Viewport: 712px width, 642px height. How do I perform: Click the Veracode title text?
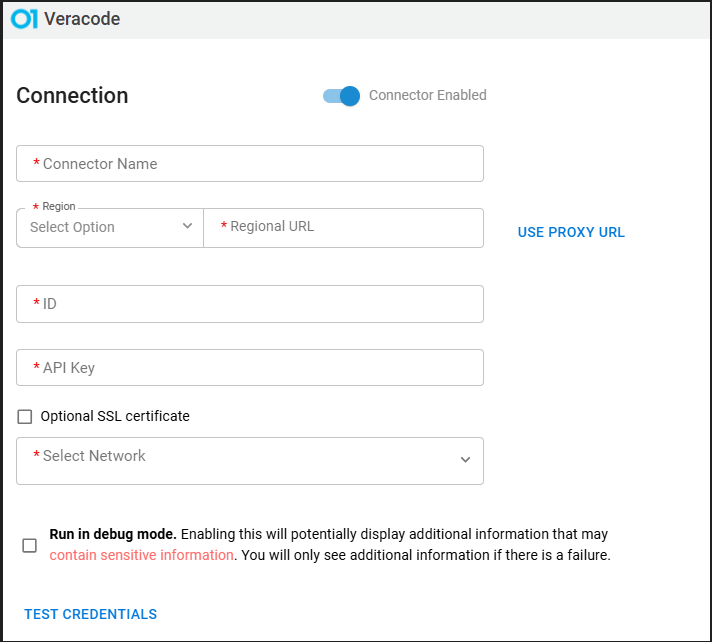coord(82,19)
